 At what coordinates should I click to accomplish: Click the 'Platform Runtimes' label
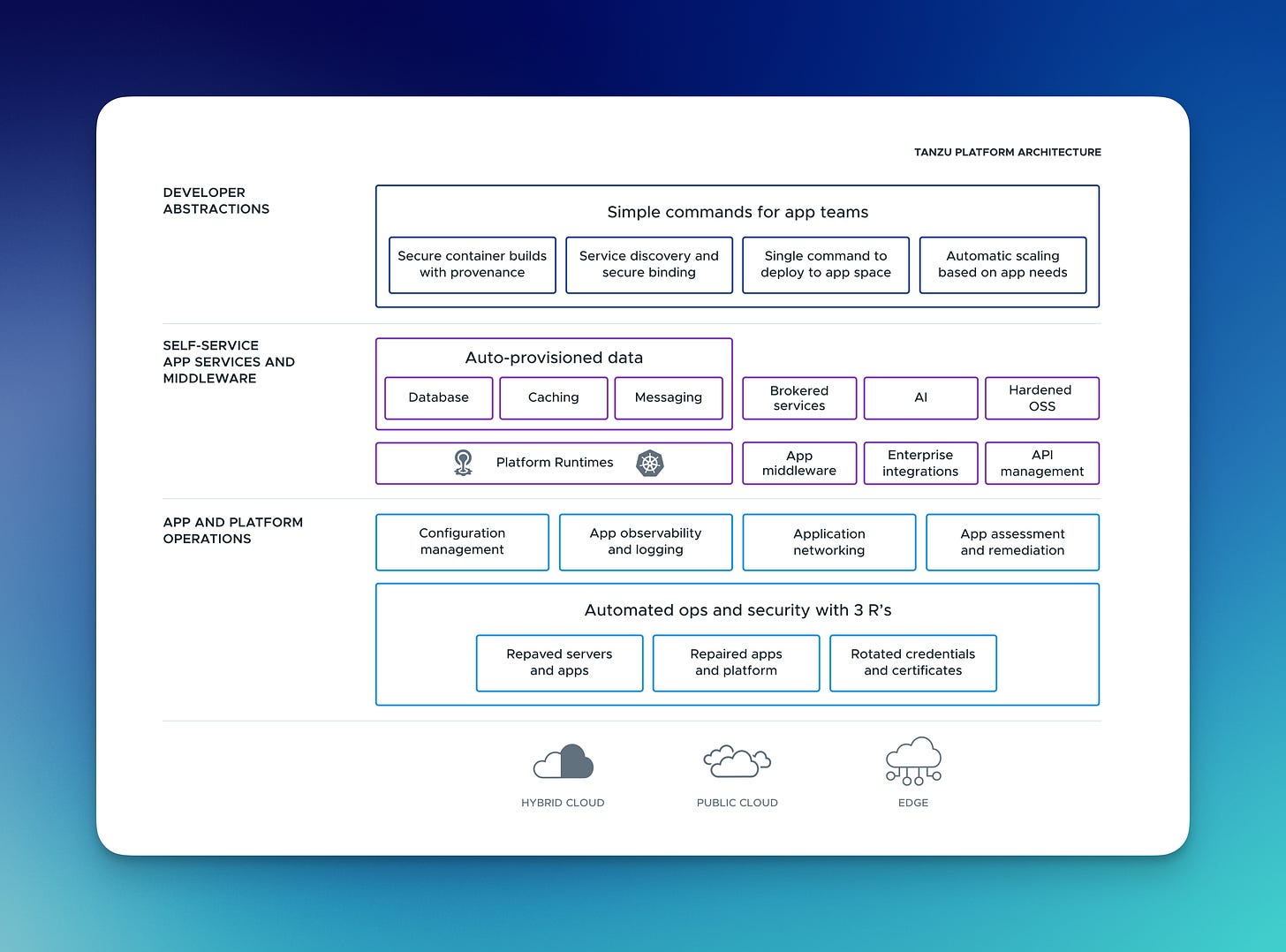(x=555, y=463)
